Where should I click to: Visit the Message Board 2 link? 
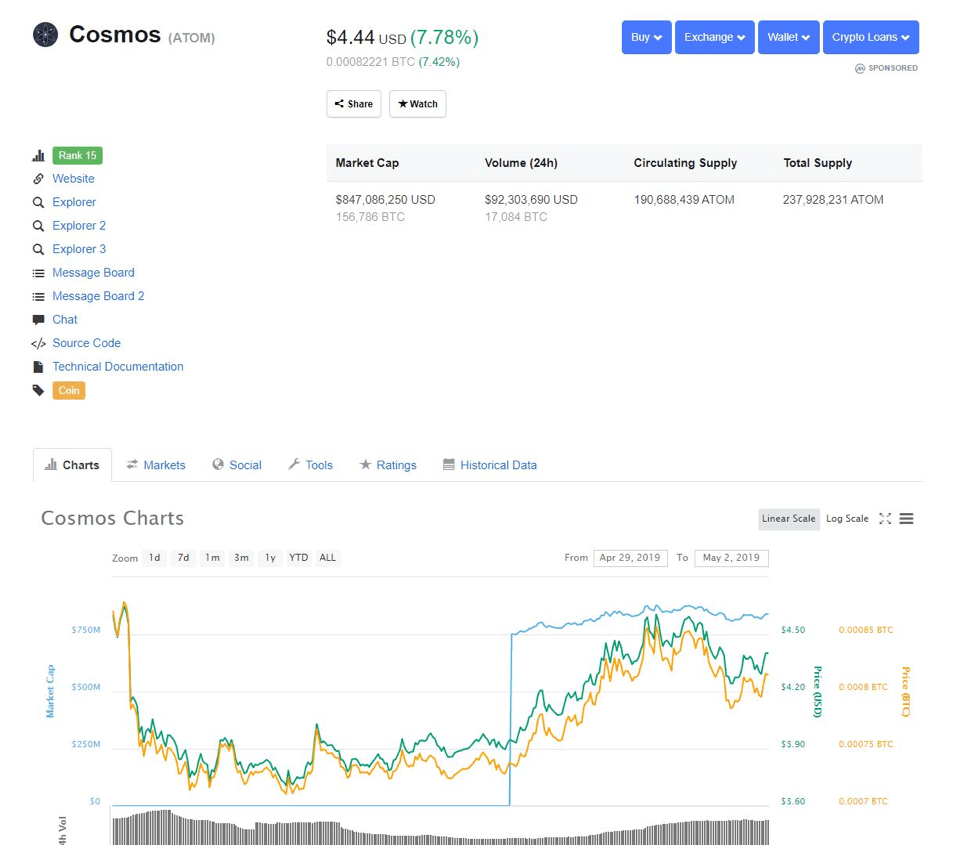tap(98, 296)
